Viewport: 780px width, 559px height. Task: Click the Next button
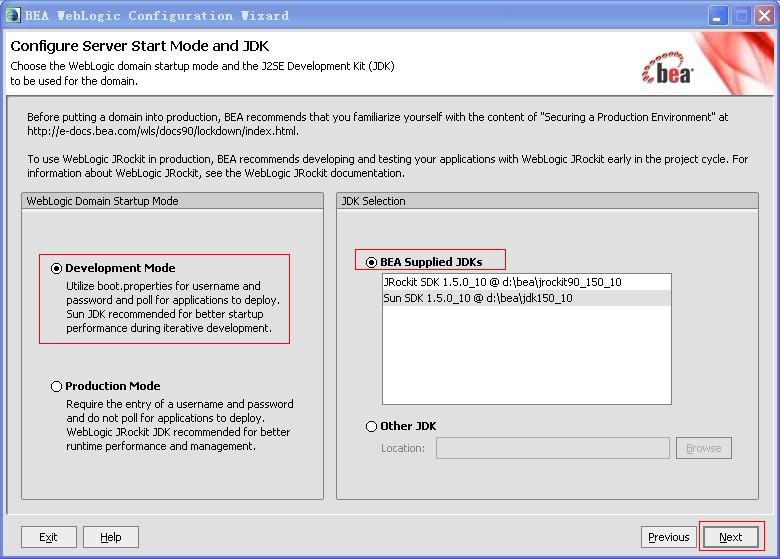(x=730, y=537)
